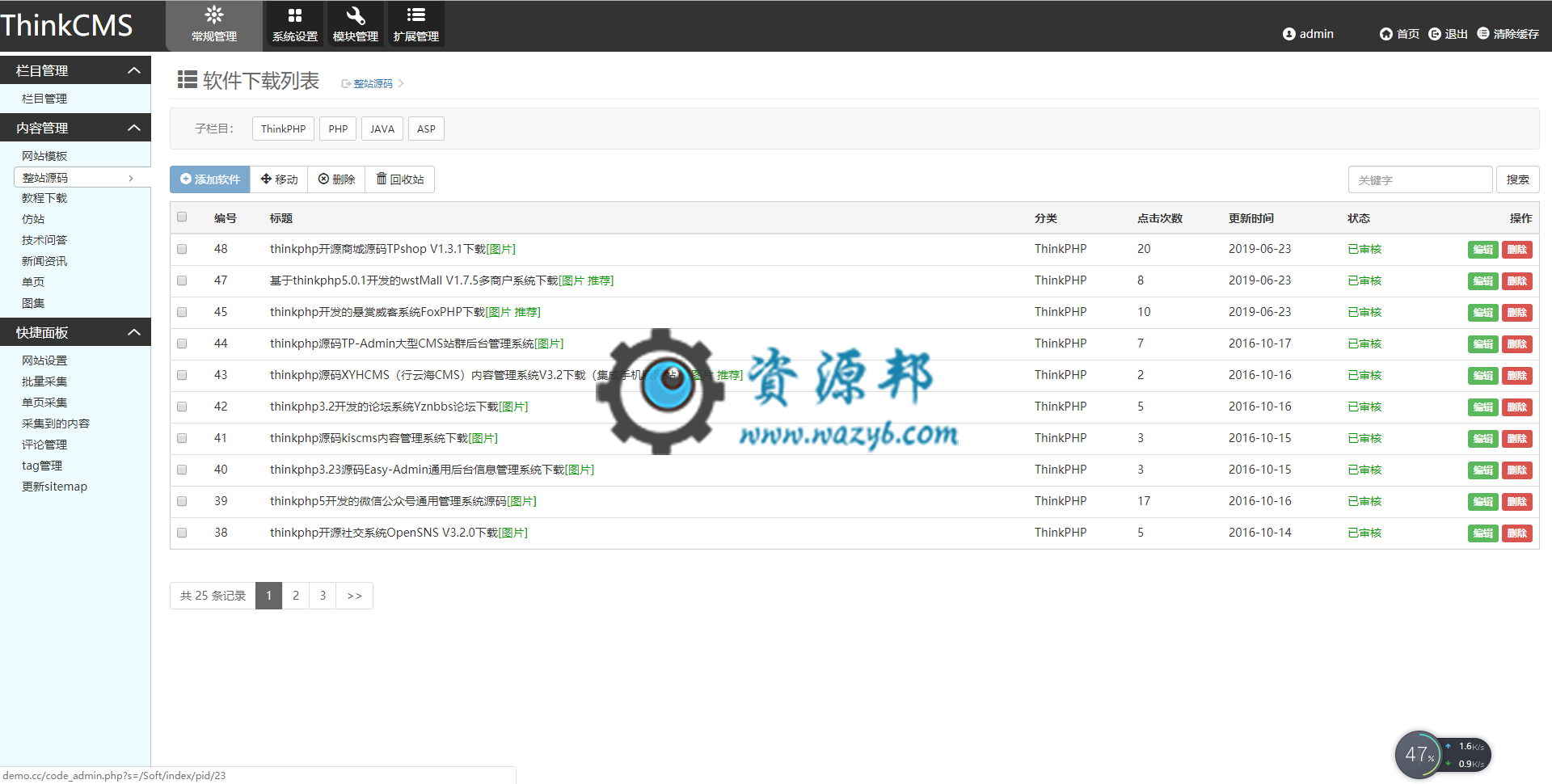
Task: Click the 搜索 search button
Action: (1517, 179)
